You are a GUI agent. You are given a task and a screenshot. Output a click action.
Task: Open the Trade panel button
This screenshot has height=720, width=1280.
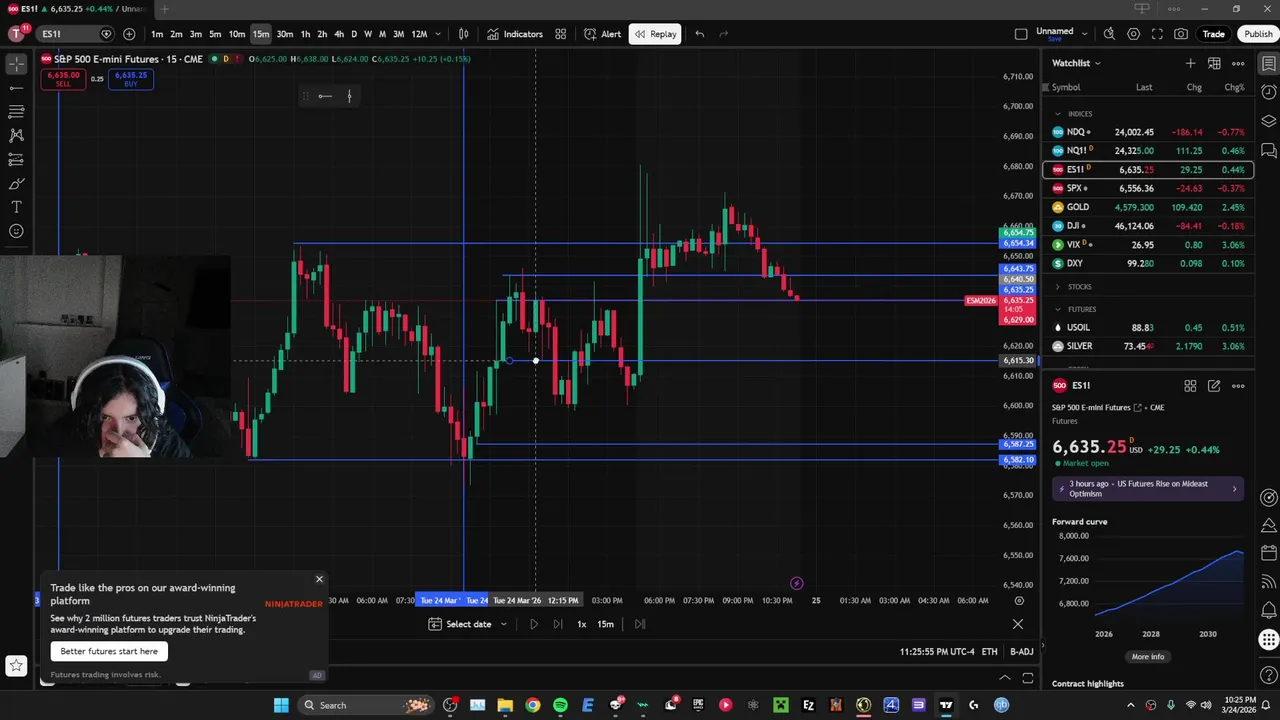pos(1213,34)
